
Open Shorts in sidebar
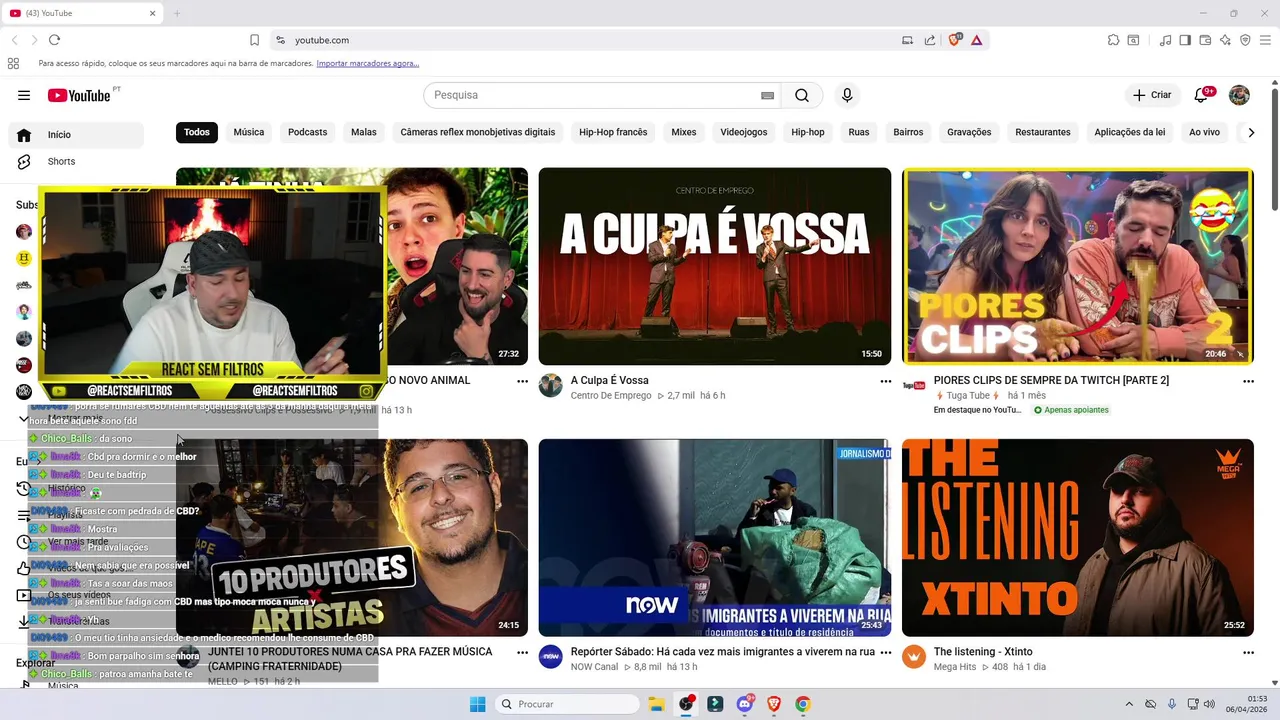[76, 161]
